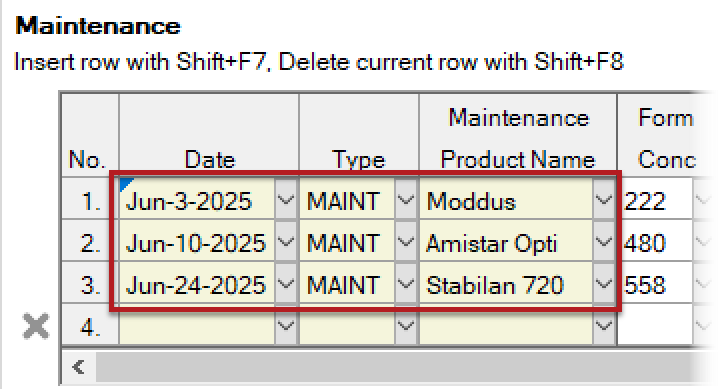
Task: Expand the Type dropdown for row 1
Action: (406, 200)
